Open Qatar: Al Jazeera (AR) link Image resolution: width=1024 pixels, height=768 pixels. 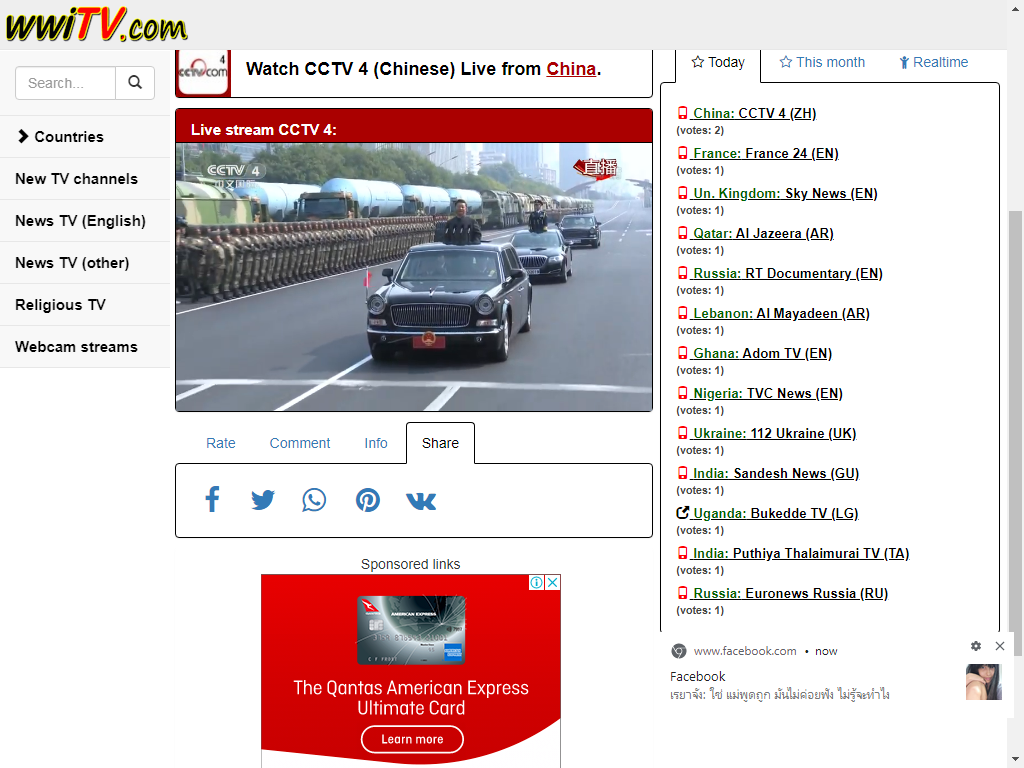[x=755, y=234]
